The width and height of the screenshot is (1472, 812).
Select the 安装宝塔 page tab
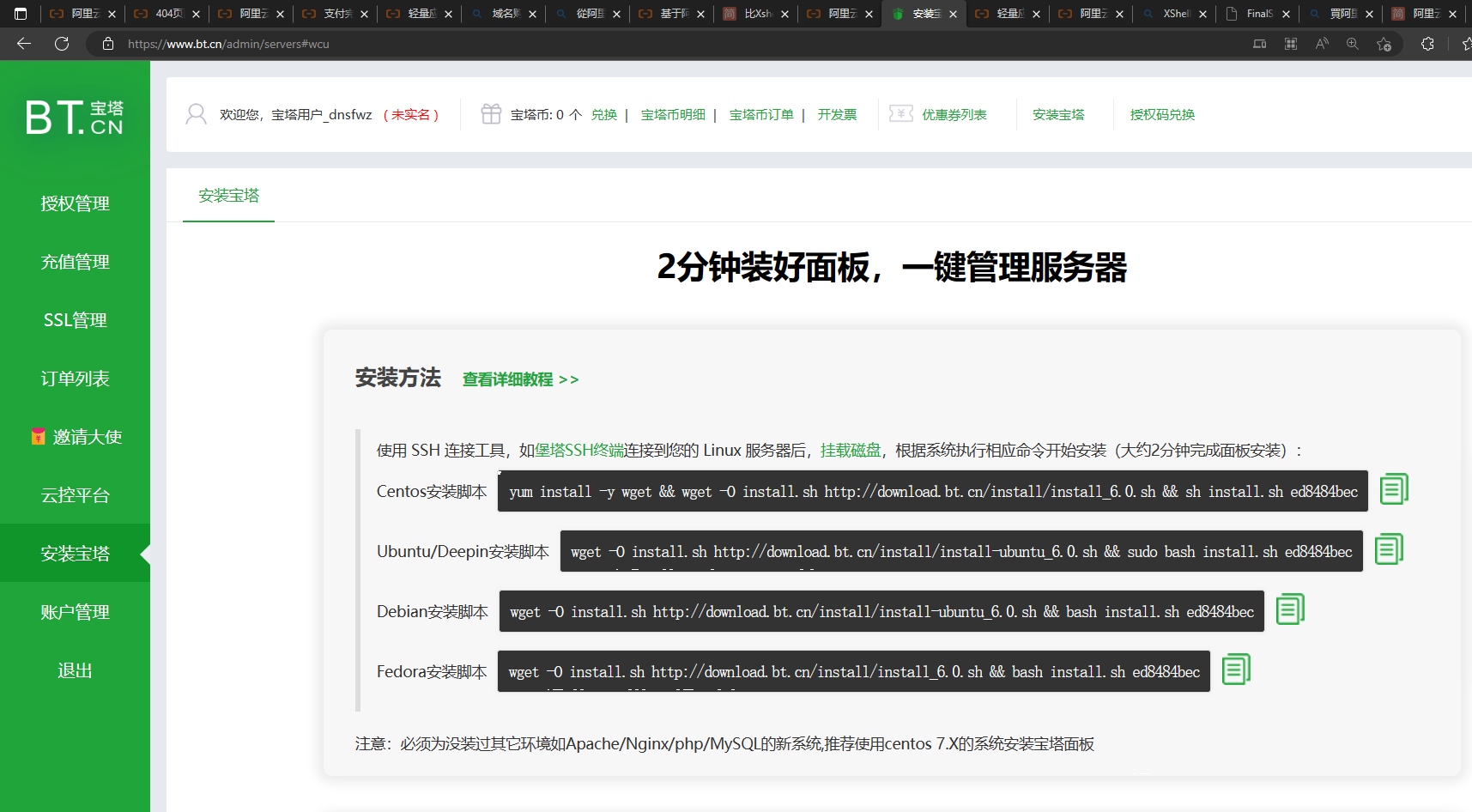228,196
